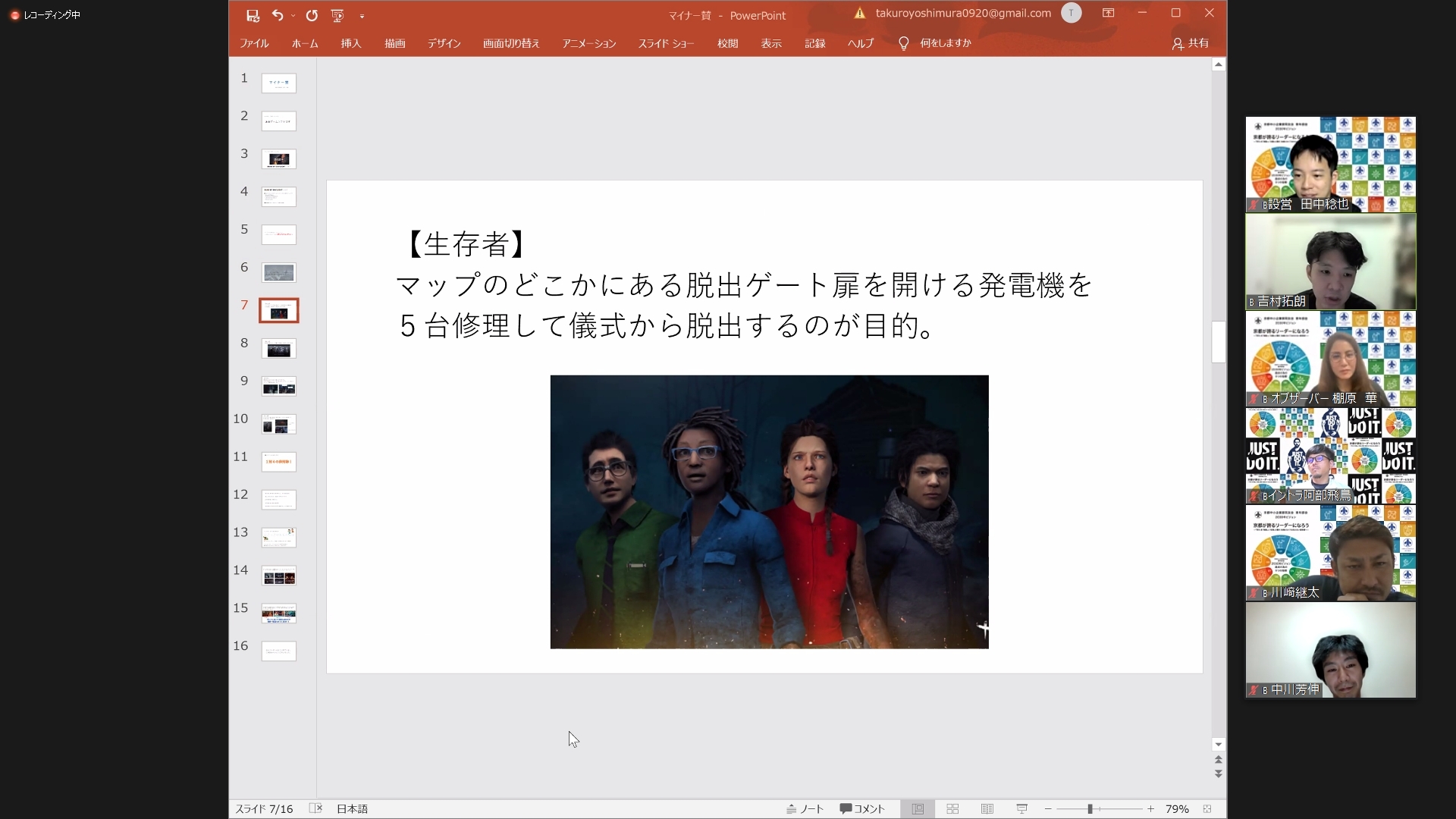Image resolution: width=1456 pixels, height=819 pixels.
Task: Open the 校閲 tab
Action: 728,43
